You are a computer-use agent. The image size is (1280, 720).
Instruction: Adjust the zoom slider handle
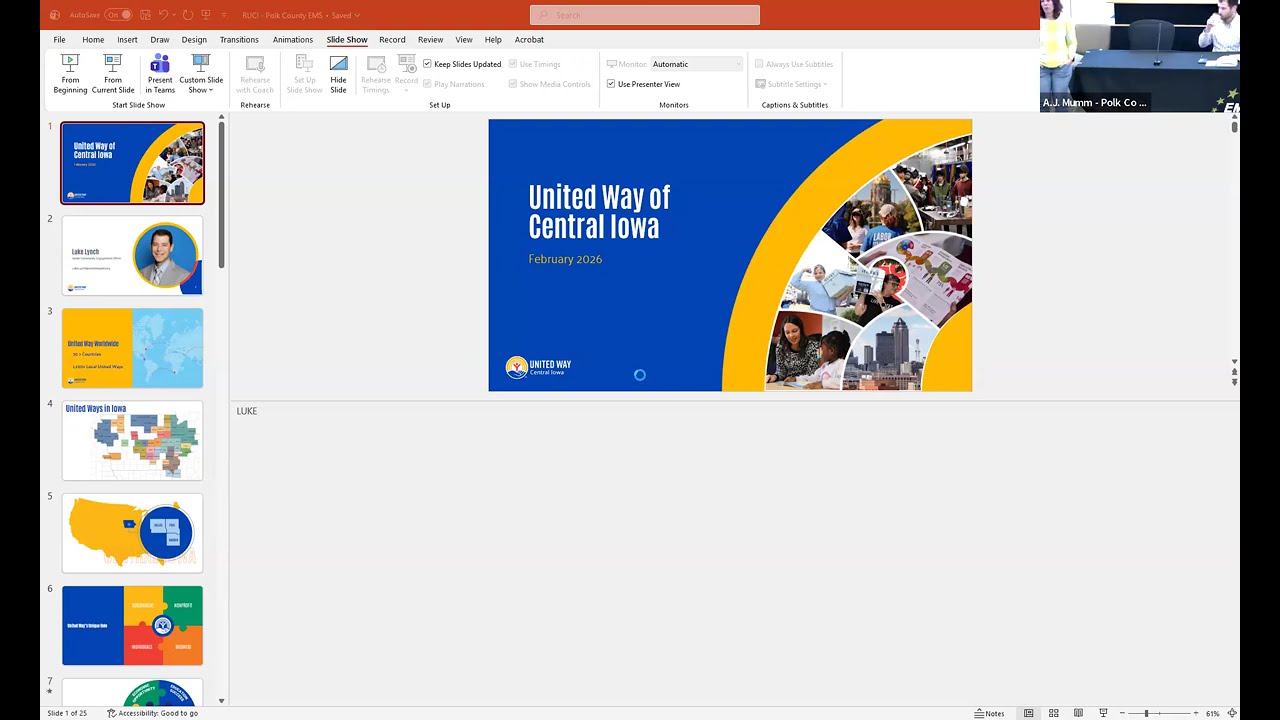click(x=1147, y=713)
